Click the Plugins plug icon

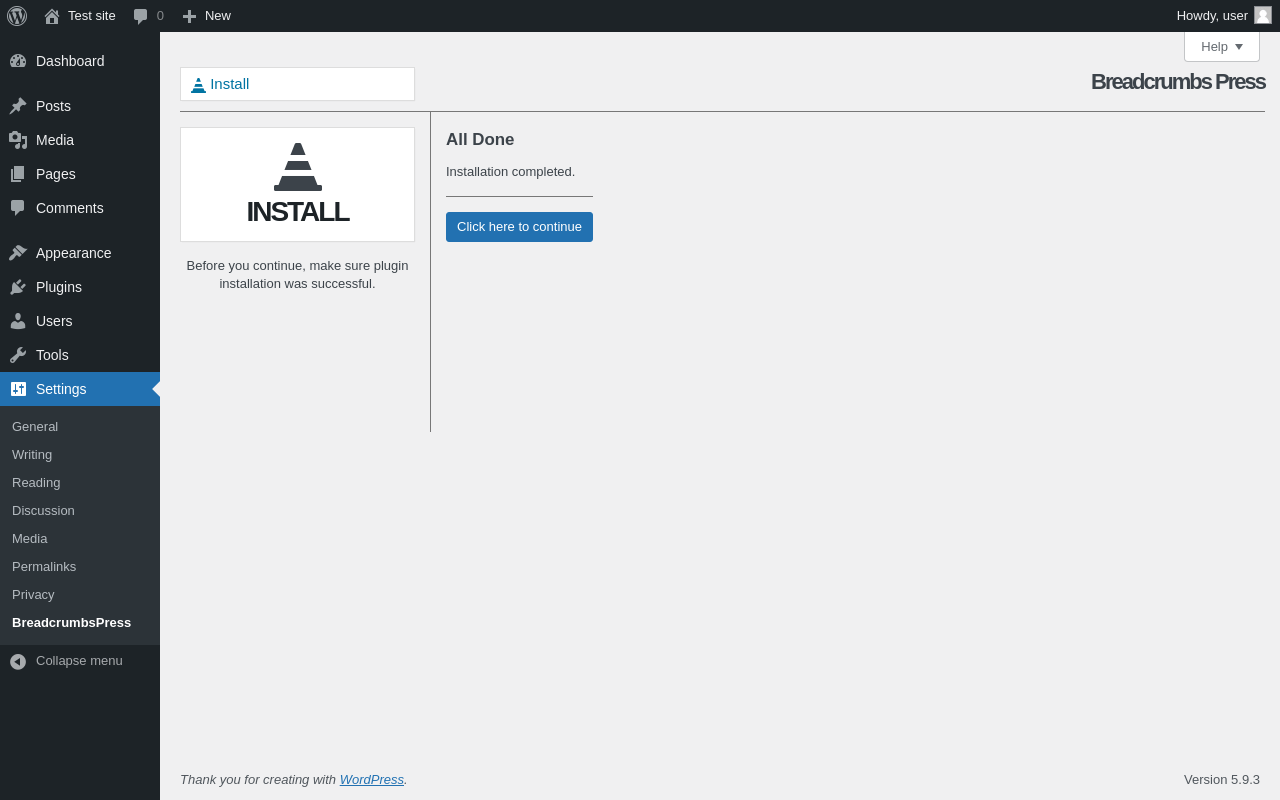[18, 287]
